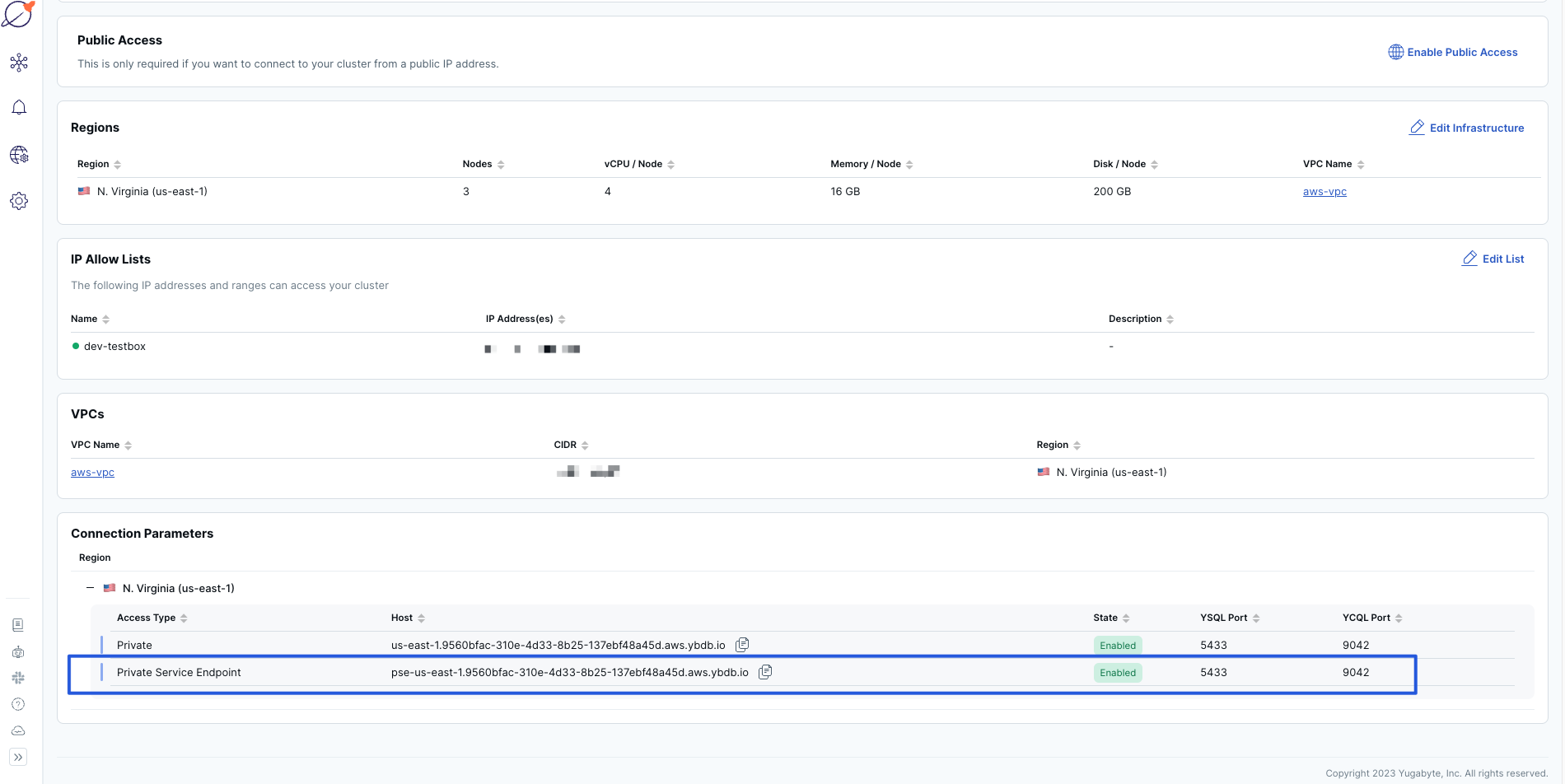This screenshot has height=784, width=1565.
Task: Copy the Private host address
Action: [x=740, y=645]
